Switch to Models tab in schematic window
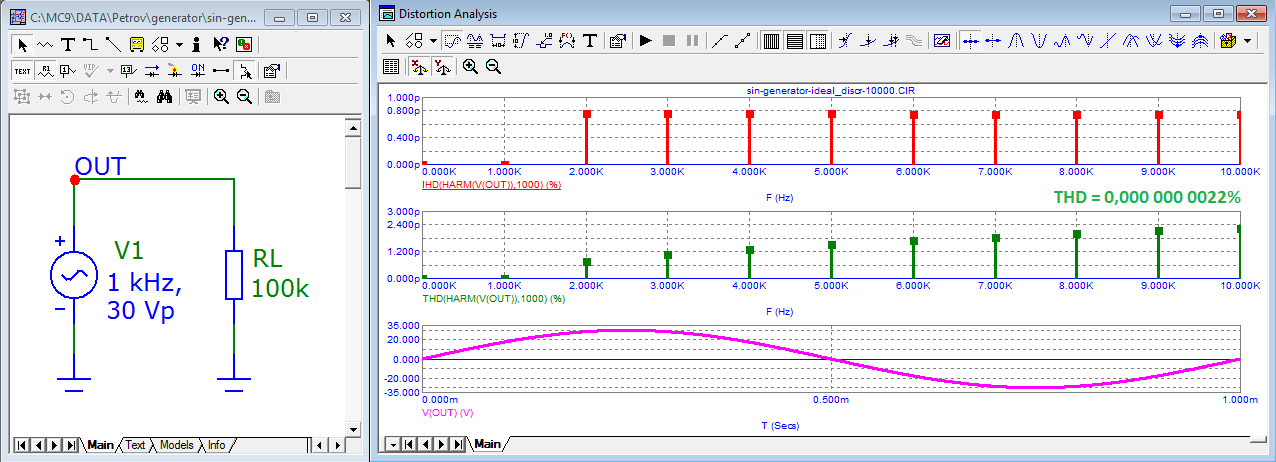Image resolution: width=1276 pixels, height=462 pixels. coord(177,445)
